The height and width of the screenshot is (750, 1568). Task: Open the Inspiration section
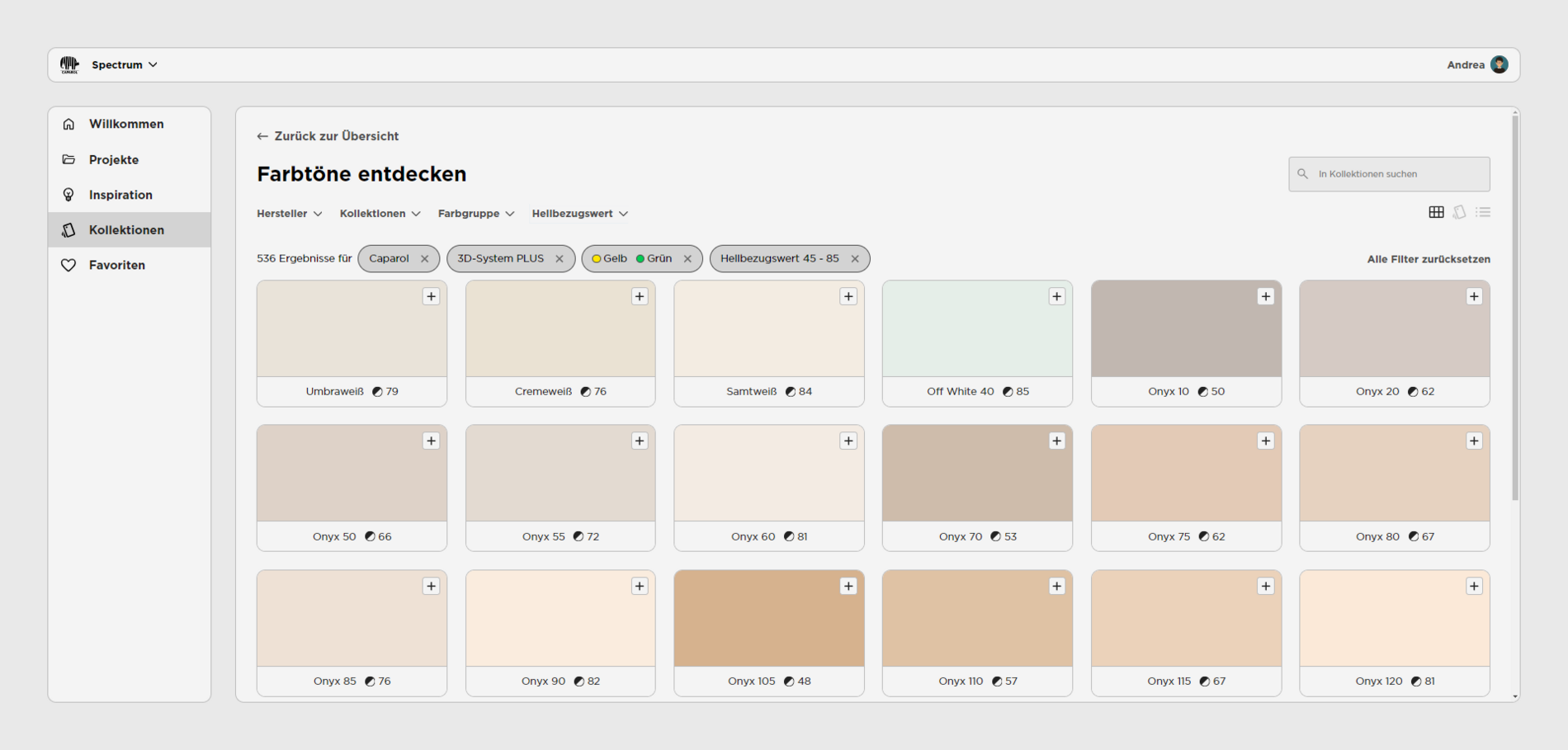(120, 195)
